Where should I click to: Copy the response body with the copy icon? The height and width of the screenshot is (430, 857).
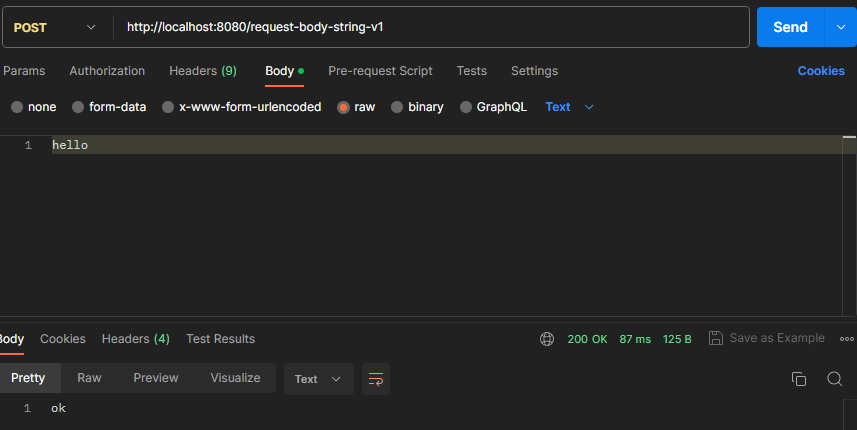pos(799,379)
